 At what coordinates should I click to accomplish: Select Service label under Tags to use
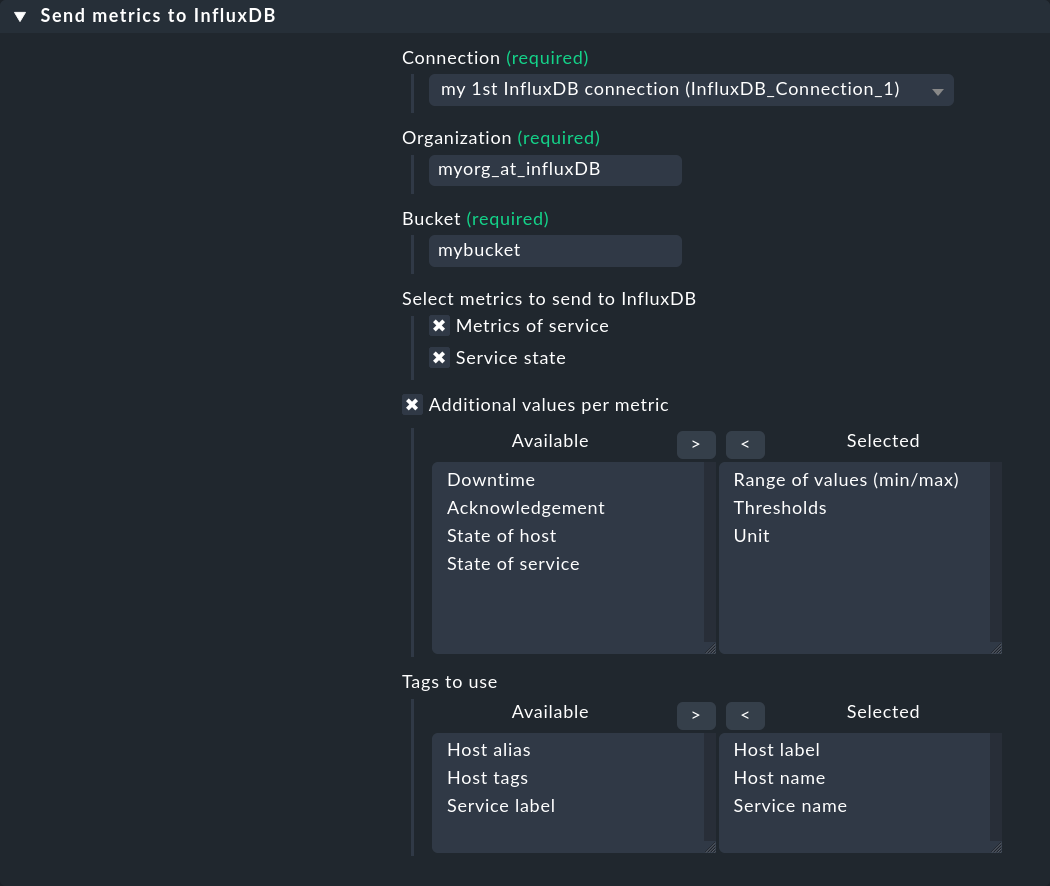pos(501,806)
